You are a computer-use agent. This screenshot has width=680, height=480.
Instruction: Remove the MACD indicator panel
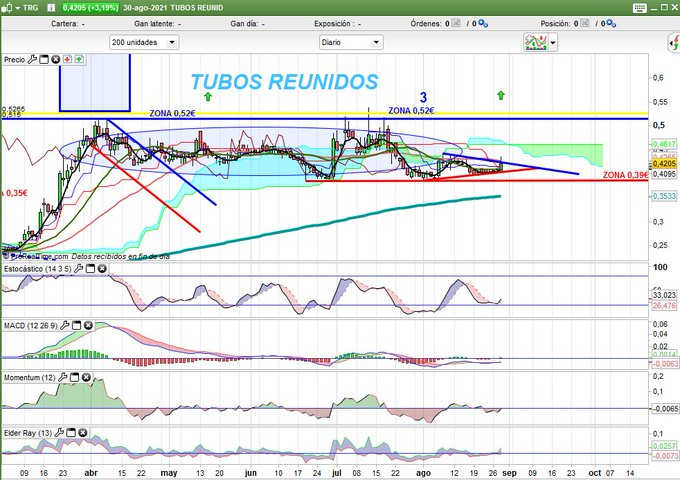coord(88,325)
